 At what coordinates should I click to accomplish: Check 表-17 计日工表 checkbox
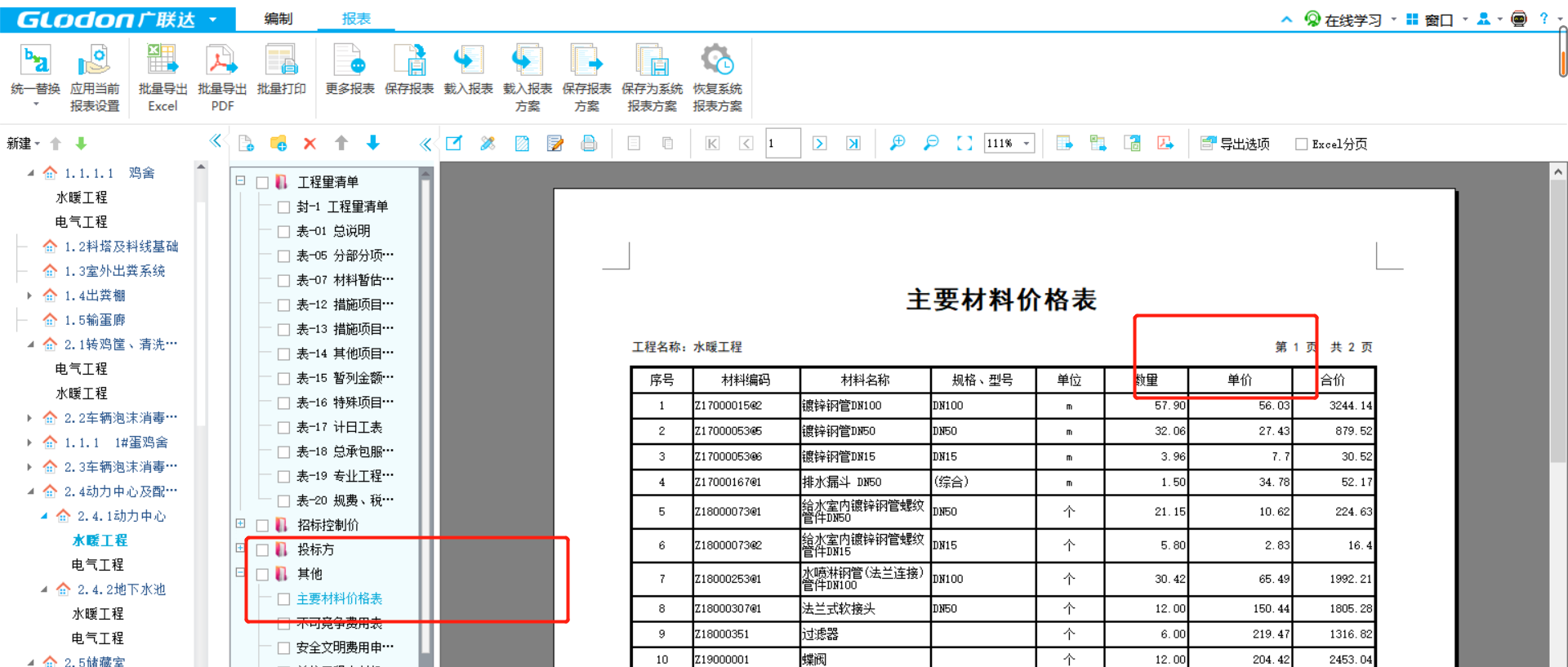click(x=283, y=428)
